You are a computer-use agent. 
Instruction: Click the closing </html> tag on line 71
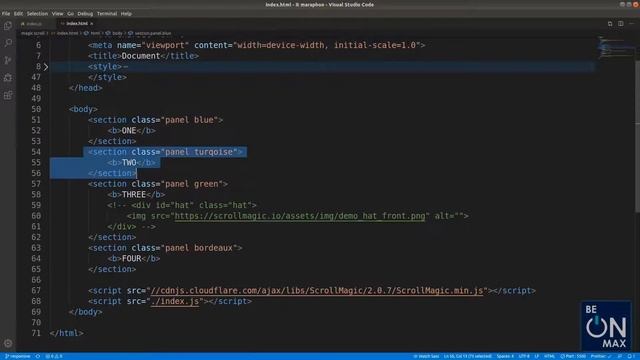pos(67,333)
